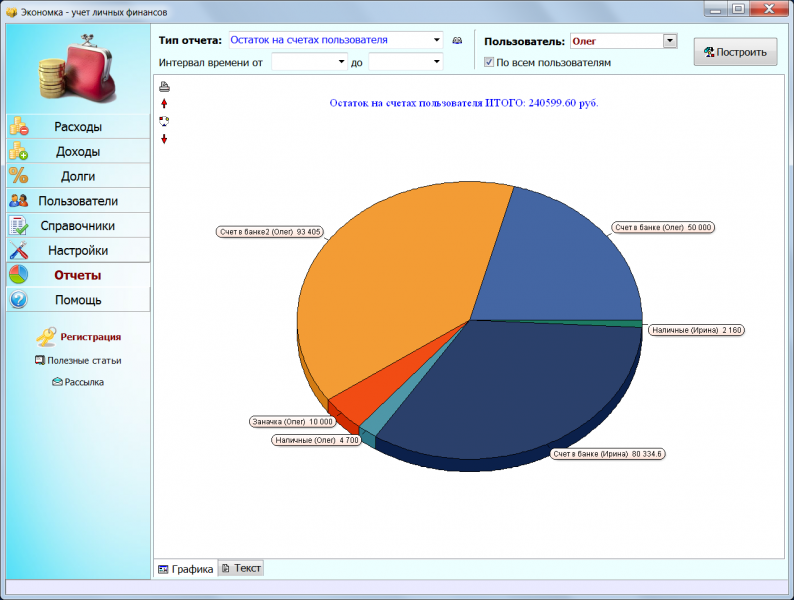The width and height of the screenshot is (794, 600).
Task: Click the red up arrow icon
Action: tap(164, 104)
